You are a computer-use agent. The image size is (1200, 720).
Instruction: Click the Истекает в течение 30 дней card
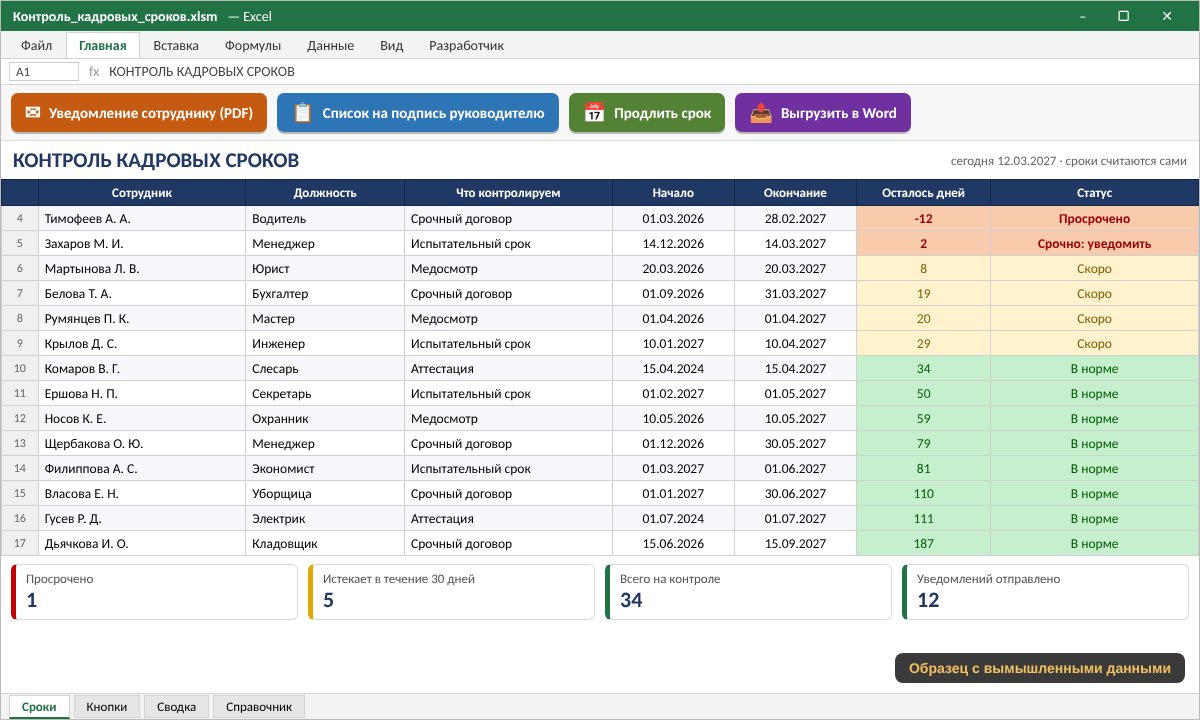click(x=451, y=592)
